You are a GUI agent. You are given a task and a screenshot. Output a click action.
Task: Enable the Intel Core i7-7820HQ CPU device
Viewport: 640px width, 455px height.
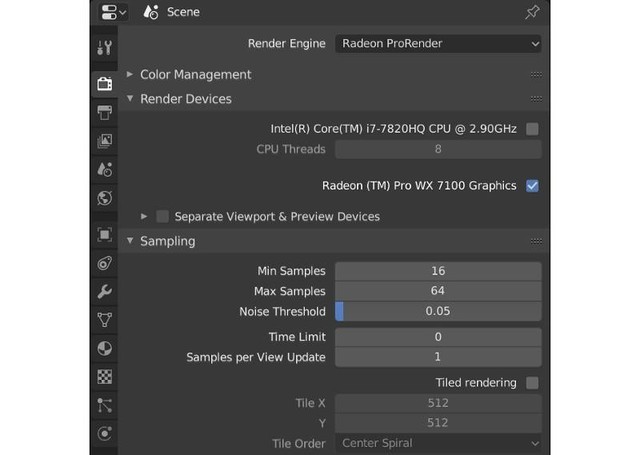532,129
